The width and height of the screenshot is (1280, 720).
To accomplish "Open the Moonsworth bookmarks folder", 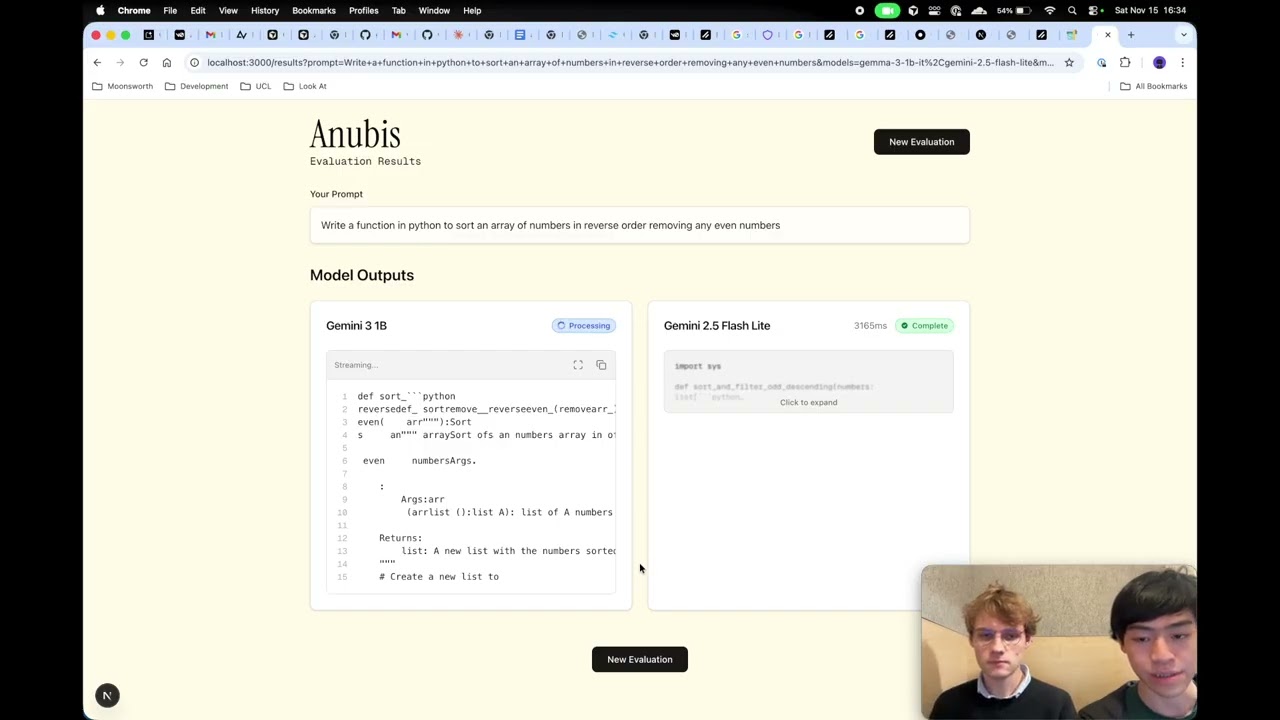I will pos(123,86).
